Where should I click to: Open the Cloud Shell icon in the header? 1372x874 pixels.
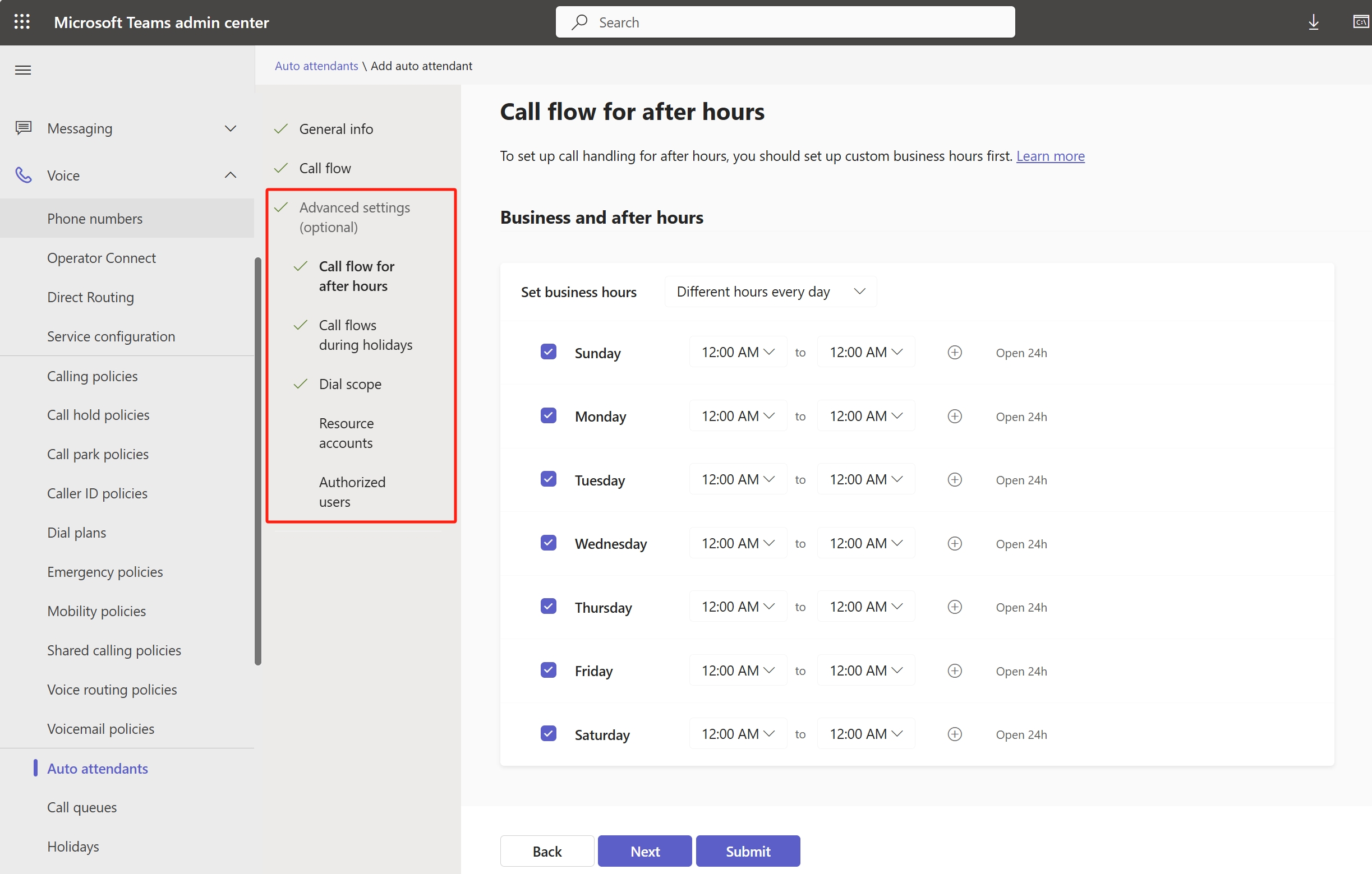point(1361,22)
